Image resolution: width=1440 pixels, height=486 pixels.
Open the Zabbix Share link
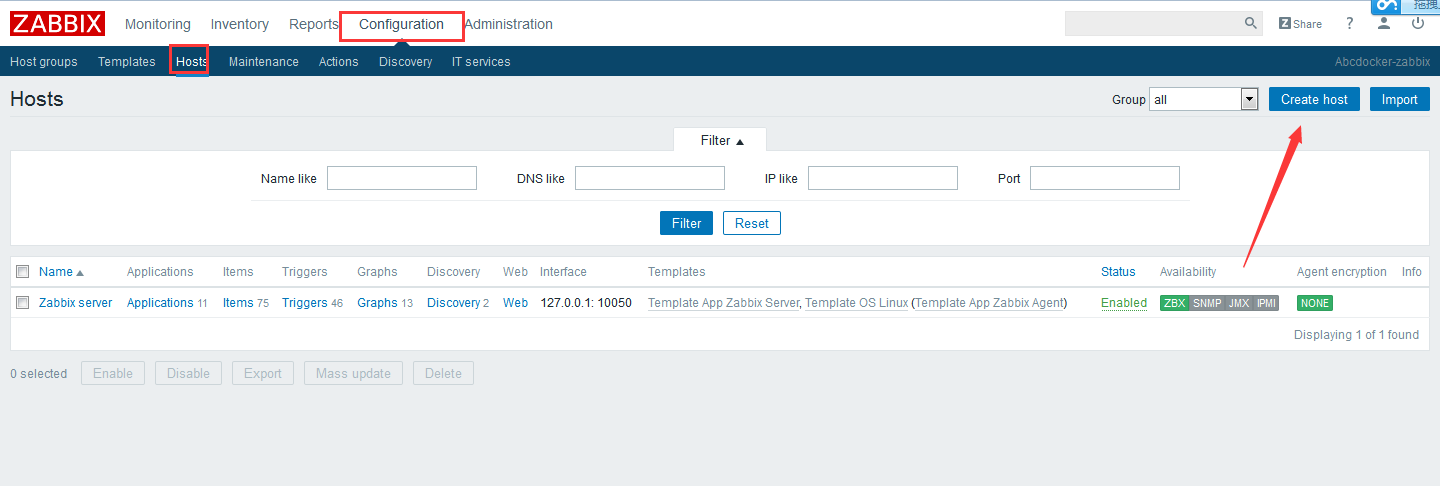[1300, 24]
